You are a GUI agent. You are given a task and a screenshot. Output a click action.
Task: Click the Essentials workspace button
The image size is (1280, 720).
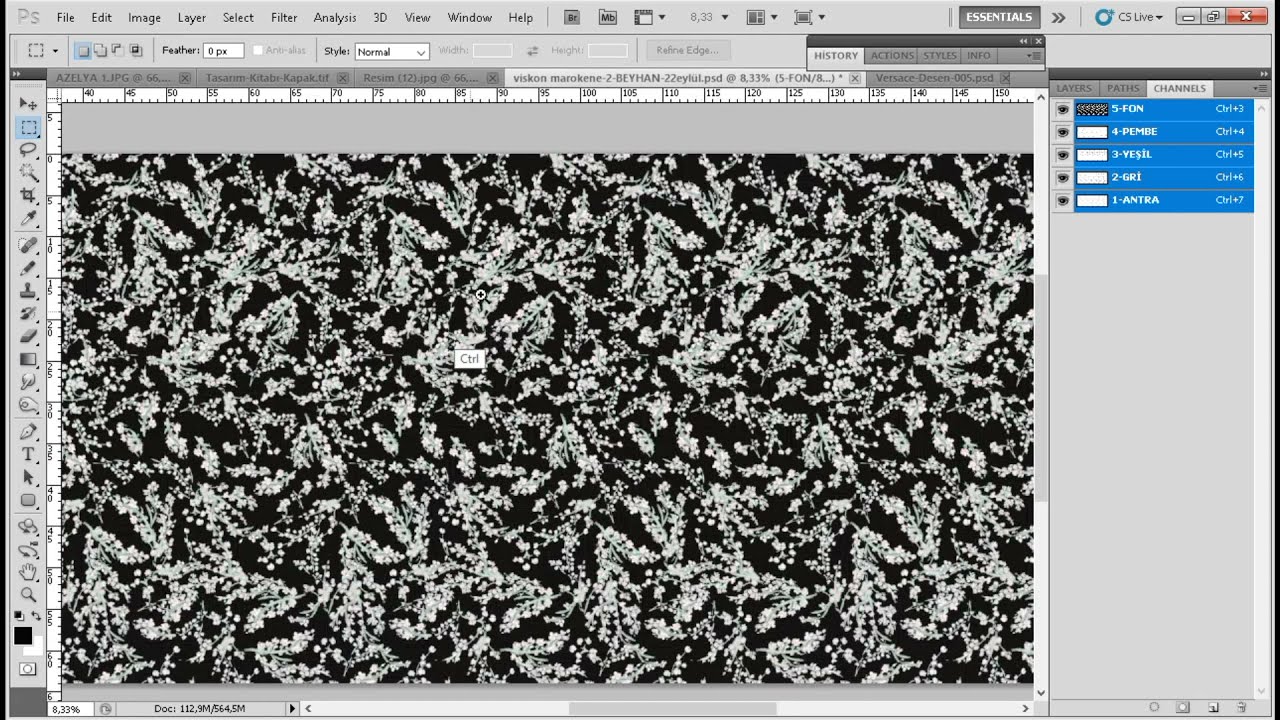(x=999, y=17)
